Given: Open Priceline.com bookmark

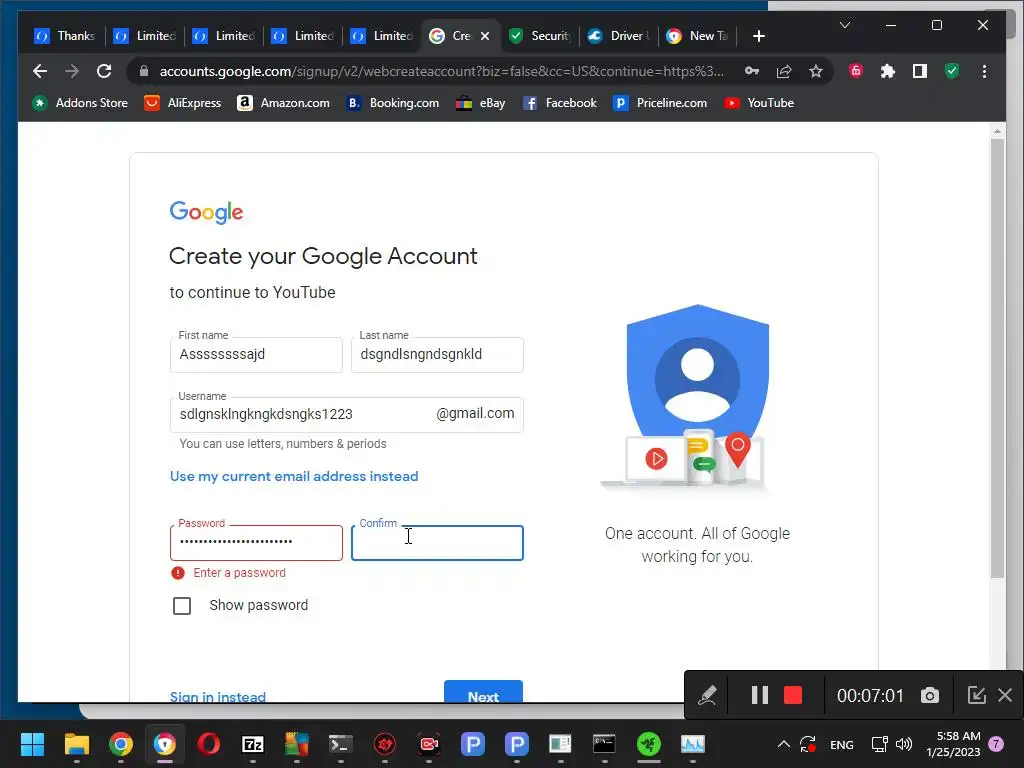Looking at the screenshot, I should click(x=660, y=103).
